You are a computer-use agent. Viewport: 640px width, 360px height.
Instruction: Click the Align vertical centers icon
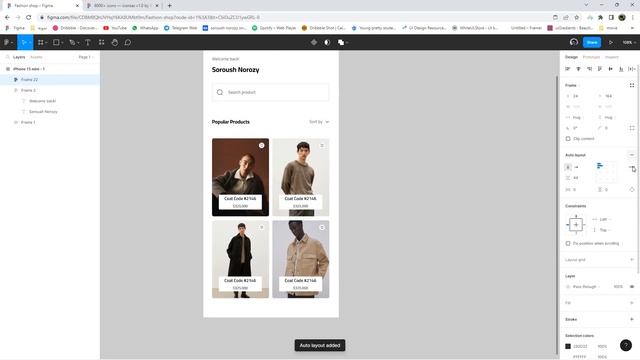click(x=611, y=69)
